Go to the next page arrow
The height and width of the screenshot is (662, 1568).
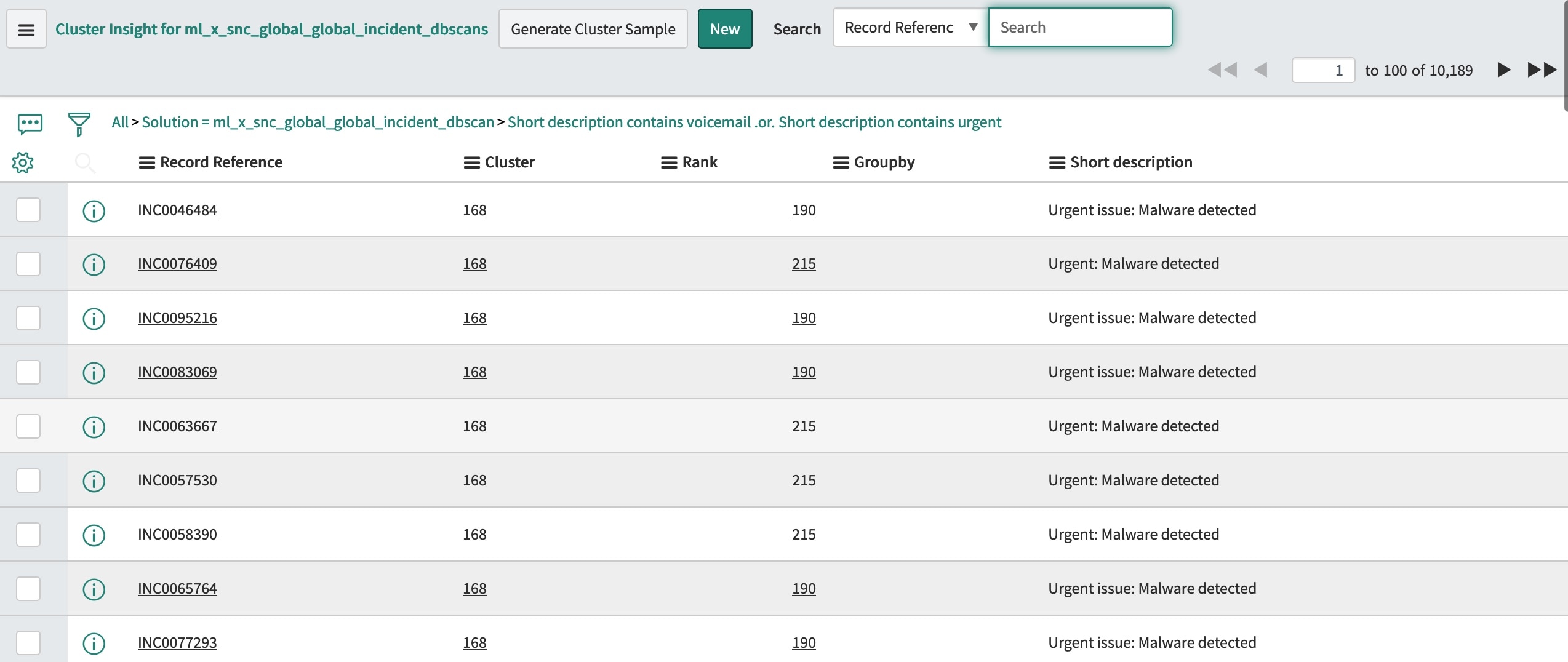[x=1503, y=70]
